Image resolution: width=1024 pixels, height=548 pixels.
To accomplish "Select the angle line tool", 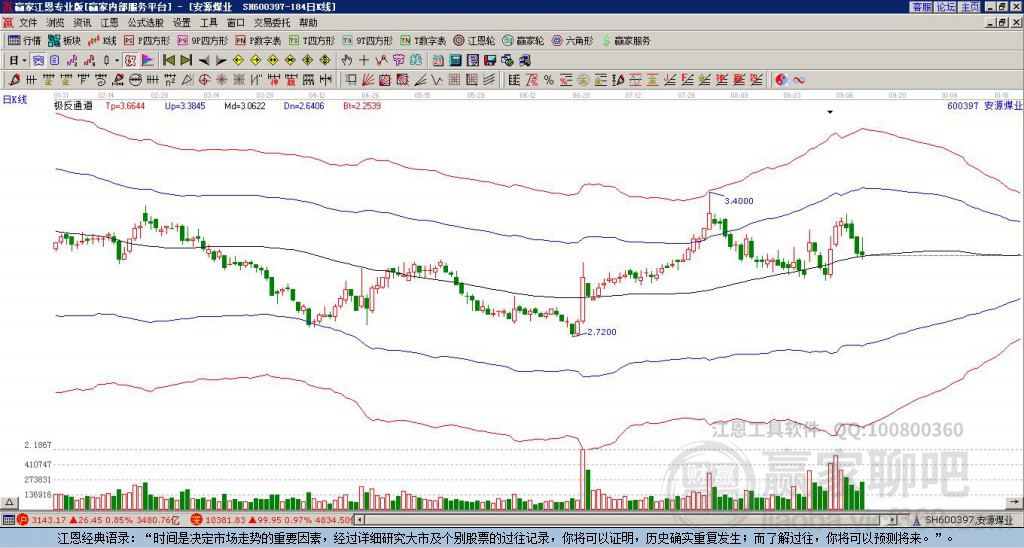I will (x=420, y=80).
